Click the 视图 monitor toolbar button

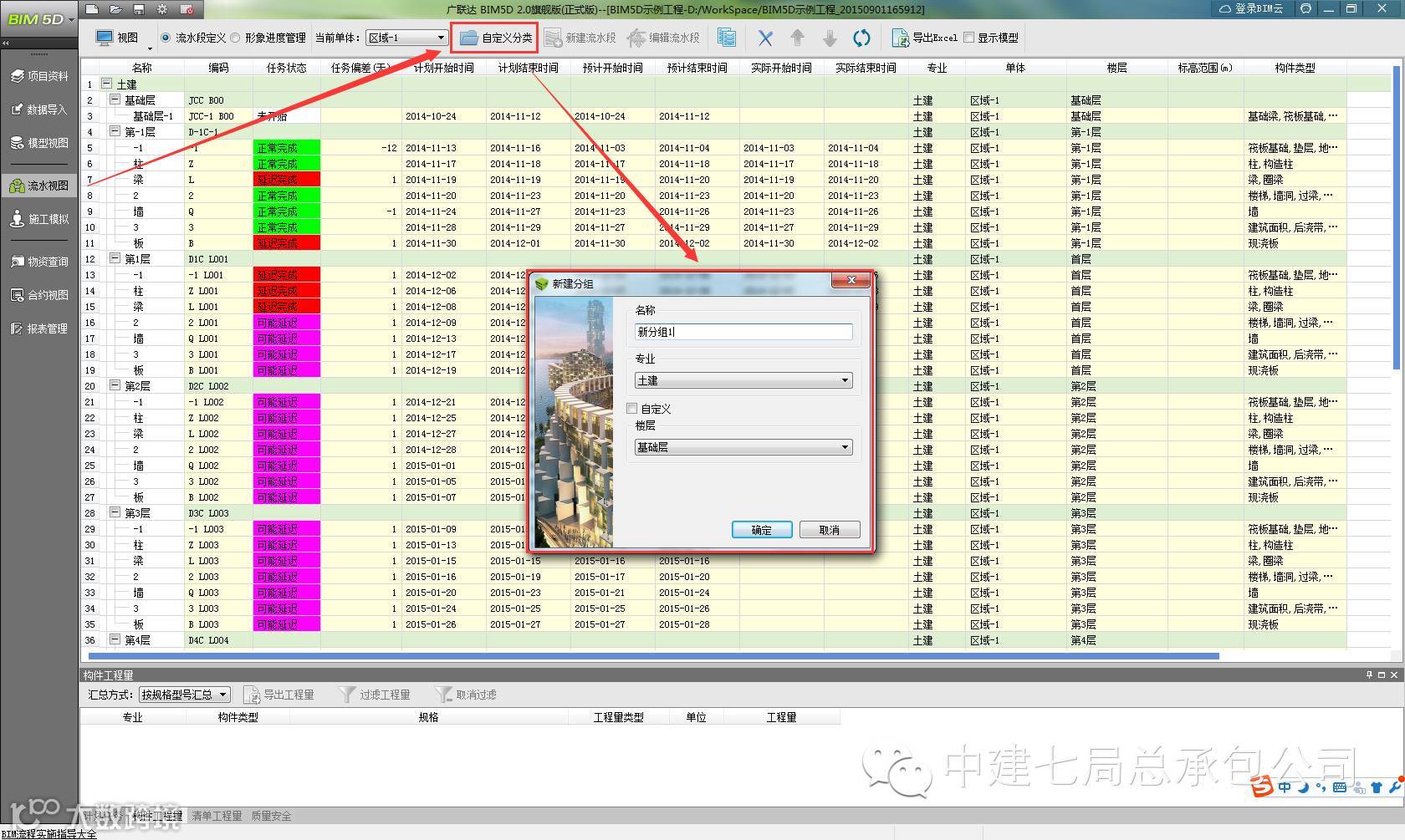pyautogui.click(x=117, y=38)
